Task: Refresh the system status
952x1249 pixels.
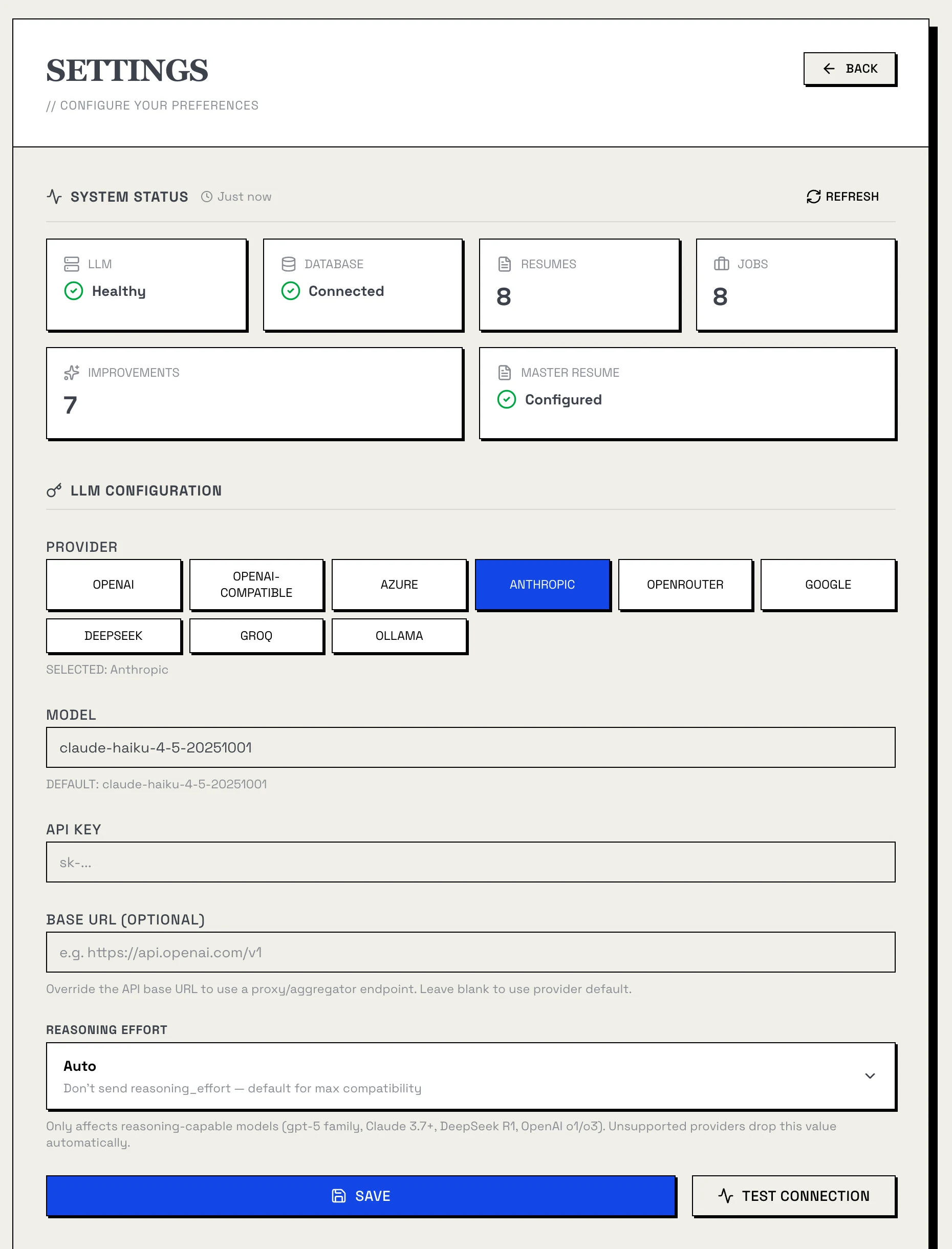Action: (842, 197)
